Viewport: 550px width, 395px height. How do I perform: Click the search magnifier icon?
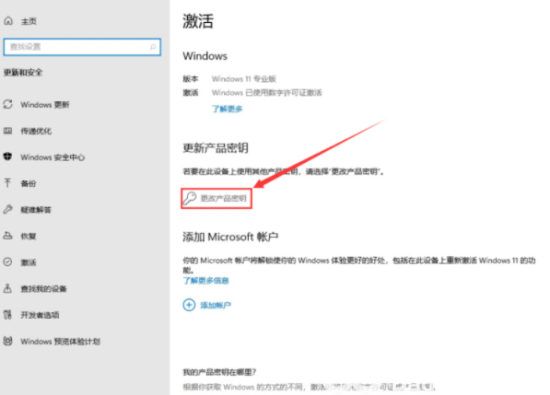(x=153, y=47)
